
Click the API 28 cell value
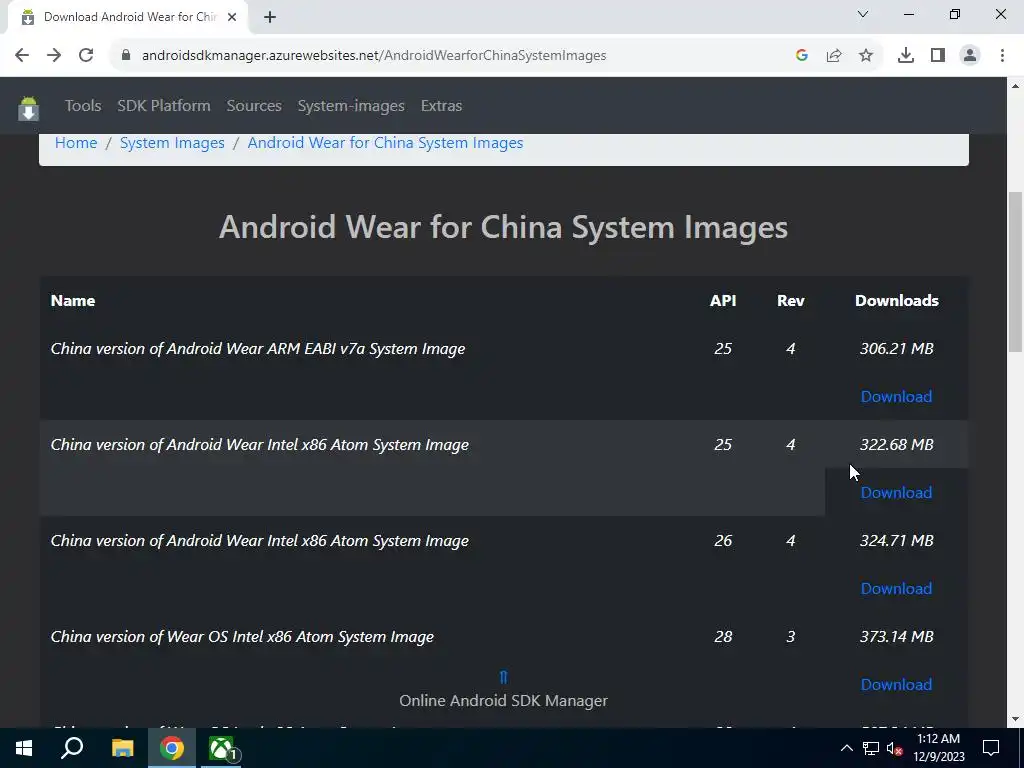tap(723, 637)
